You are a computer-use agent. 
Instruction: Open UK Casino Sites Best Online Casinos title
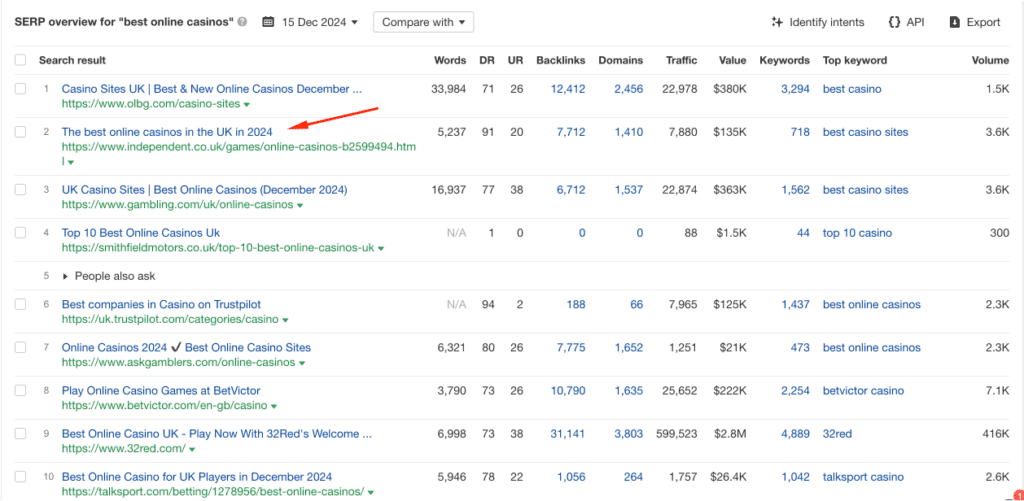click(x=204, y=190)
